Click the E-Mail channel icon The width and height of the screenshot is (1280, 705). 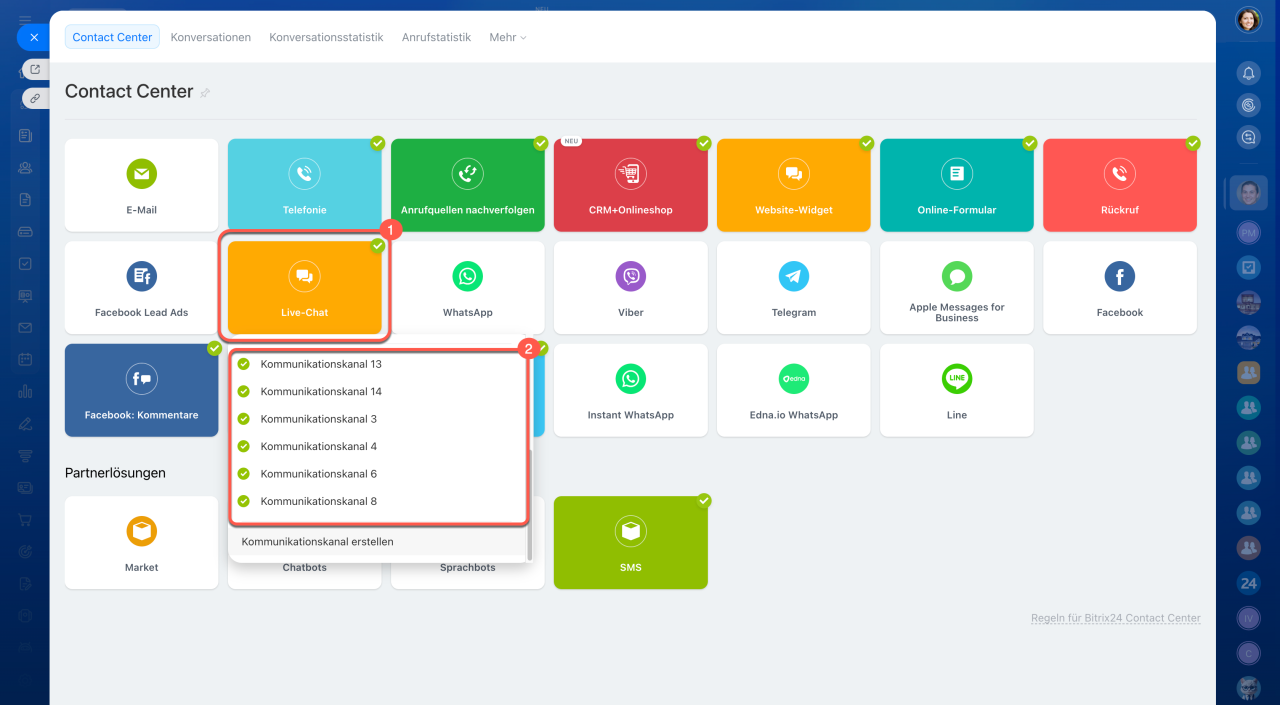[141, 174]
